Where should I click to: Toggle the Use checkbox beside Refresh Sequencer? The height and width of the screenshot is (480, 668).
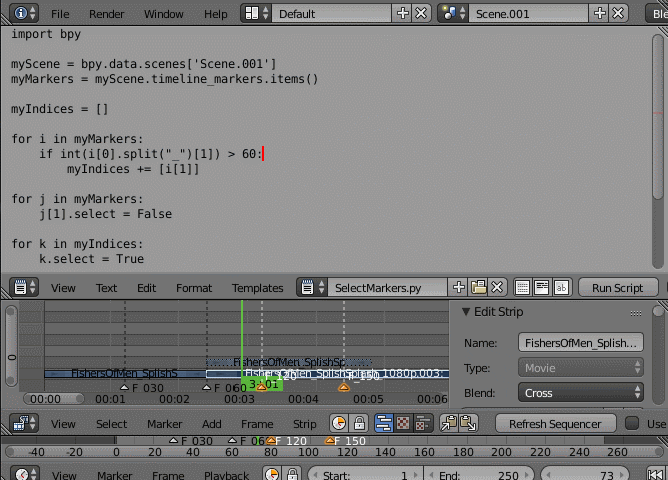click(x=632, y=424)
